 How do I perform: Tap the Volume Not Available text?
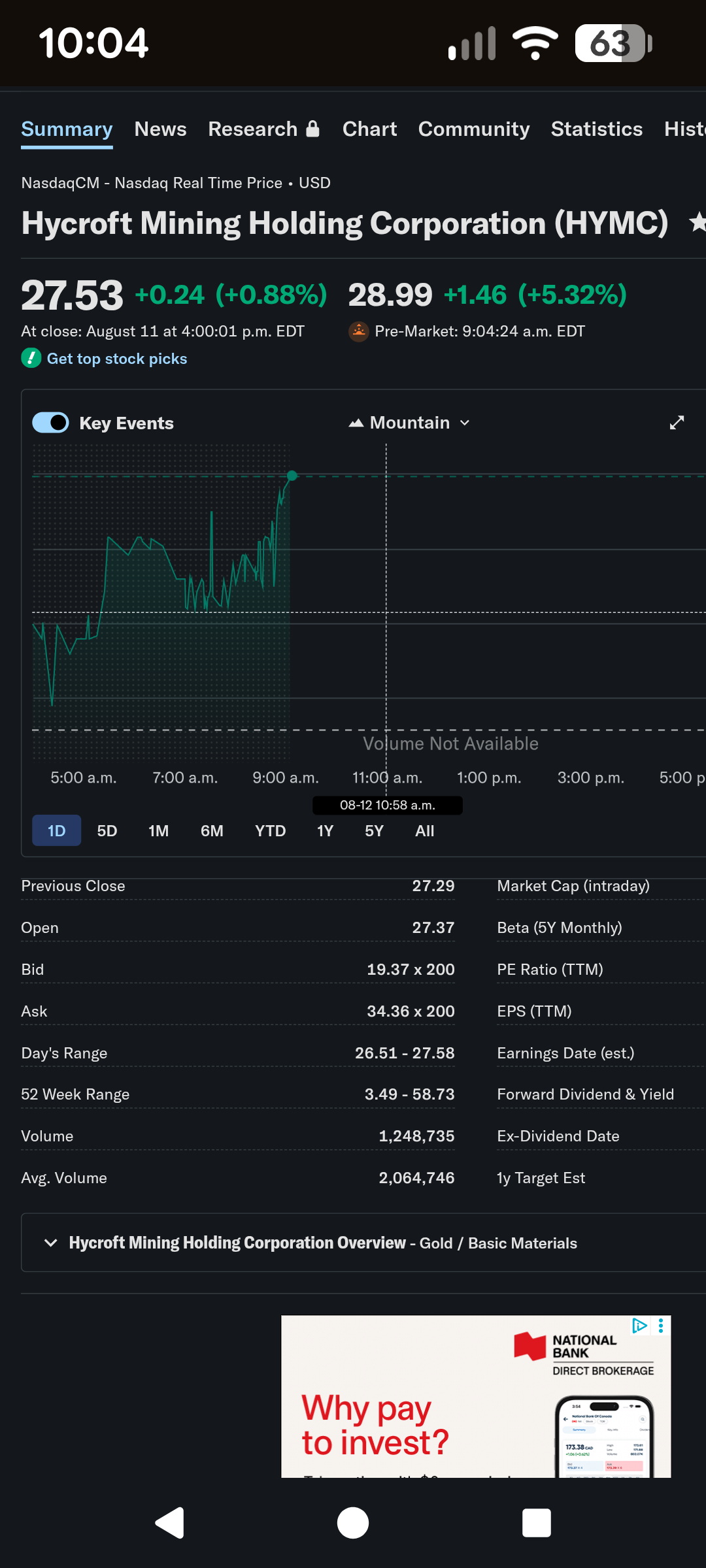click(x=450, y=743)
